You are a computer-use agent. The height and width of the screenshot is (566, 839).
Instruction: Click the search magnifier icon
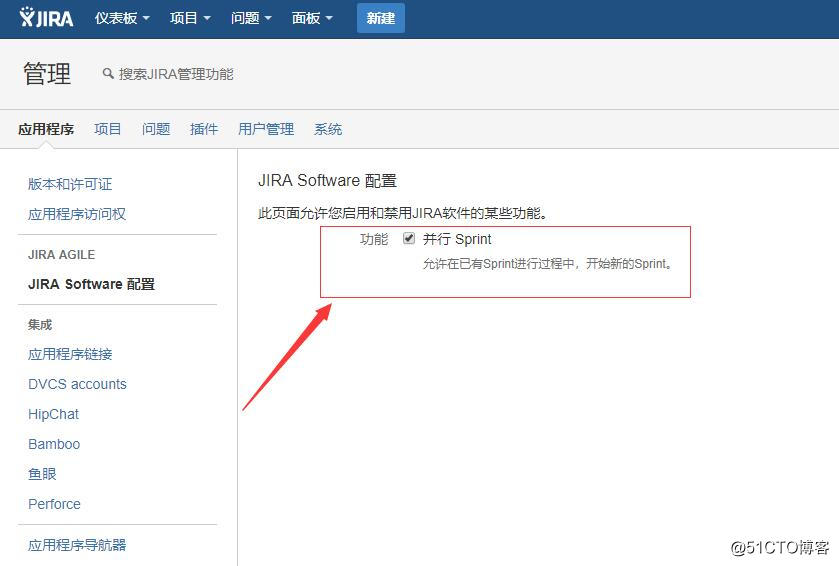coord(108,73)
